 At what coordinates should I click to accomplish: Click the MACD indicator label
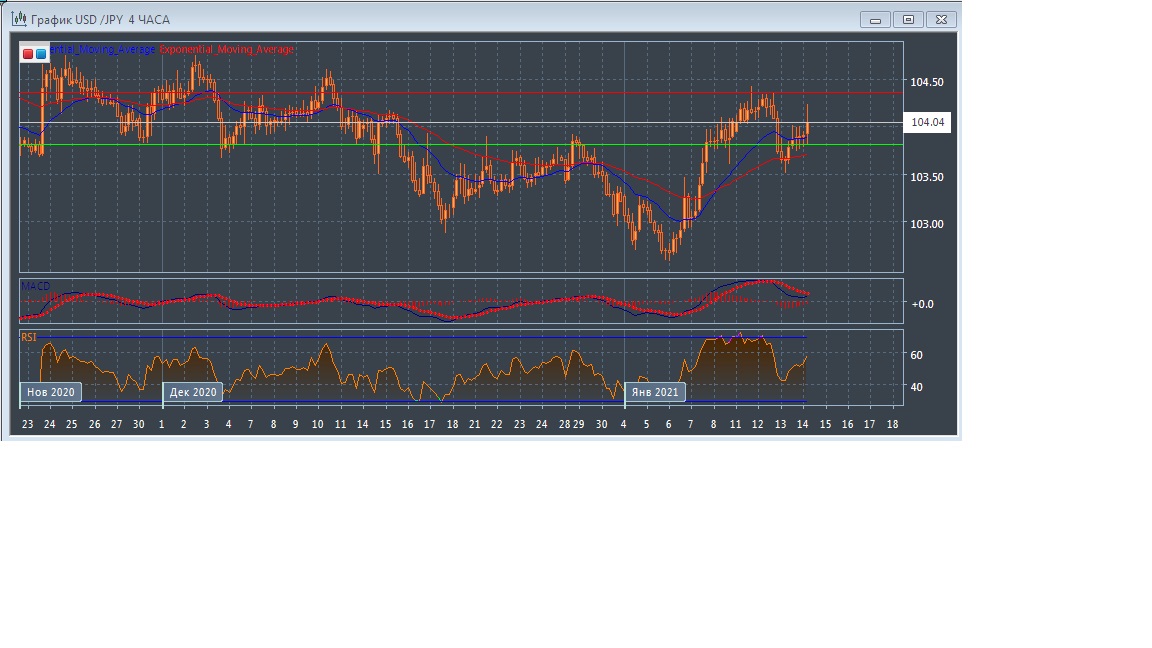click(36, 286)
